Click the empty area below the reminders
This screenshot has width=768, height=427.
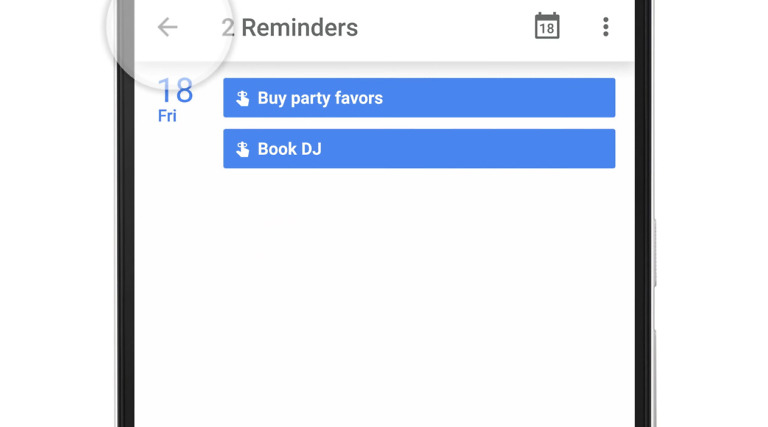click(x=400, y=300)
